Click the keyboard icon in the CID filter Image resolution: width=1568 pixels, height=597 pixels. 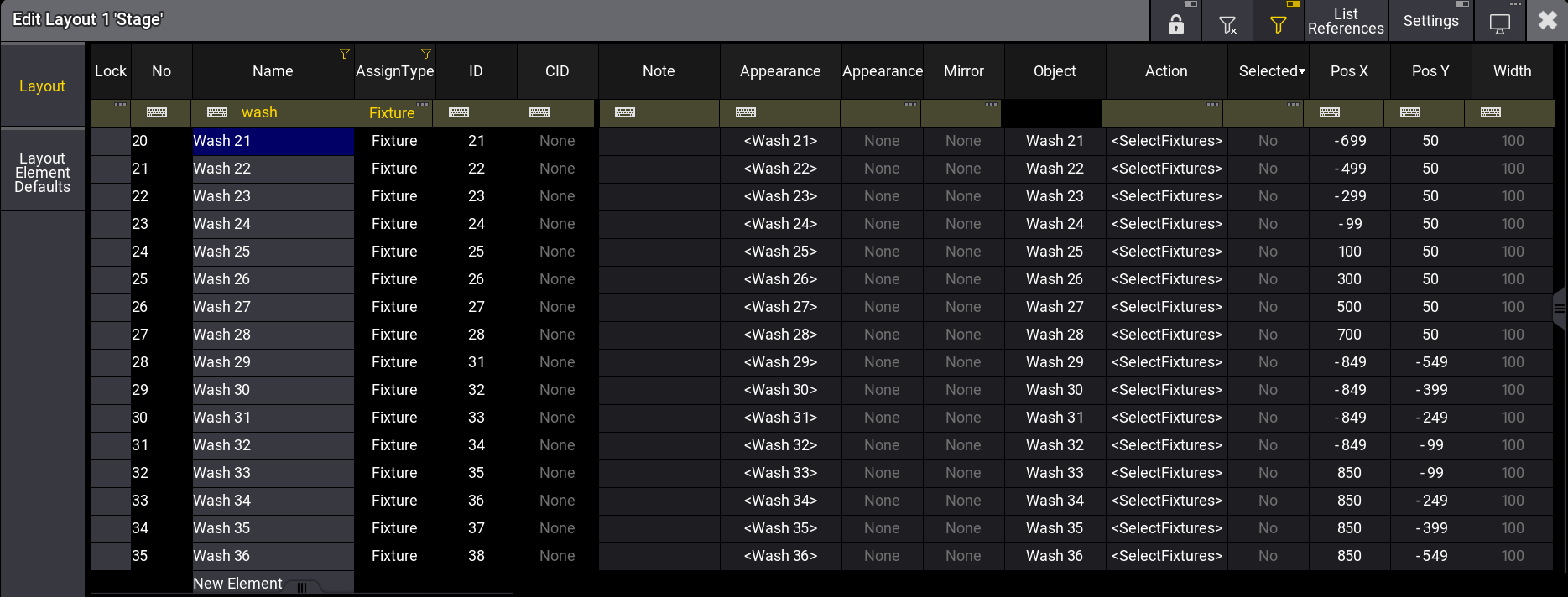(539, 112)
